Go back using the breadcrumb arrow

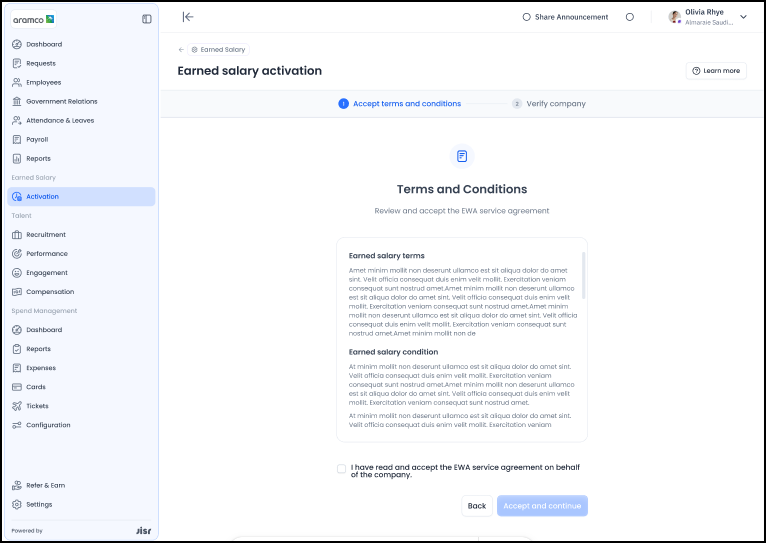pyautogui.click(x=181, y=49)
